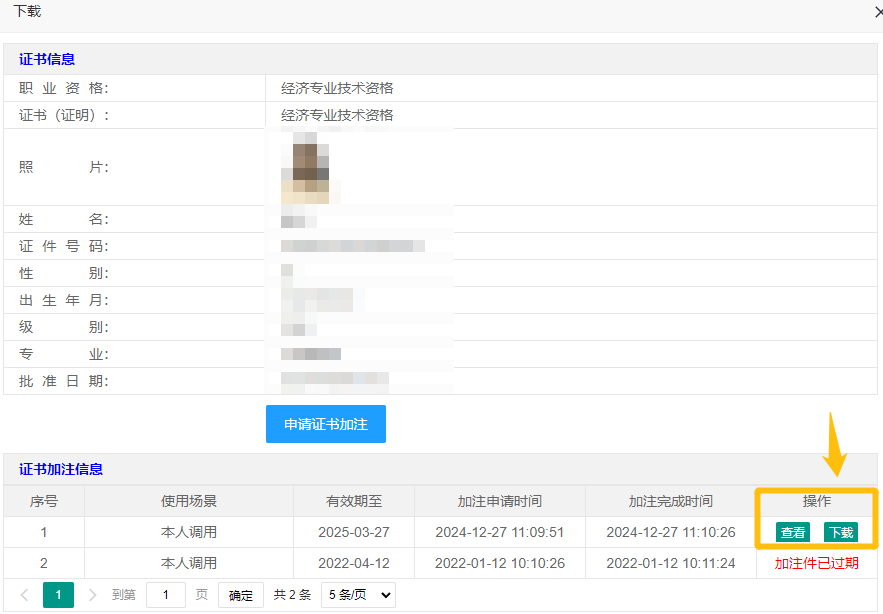Select the 有效期至 column header
Image resolution: width=883 pixels, height=614 pixels.
click(354, 501)
